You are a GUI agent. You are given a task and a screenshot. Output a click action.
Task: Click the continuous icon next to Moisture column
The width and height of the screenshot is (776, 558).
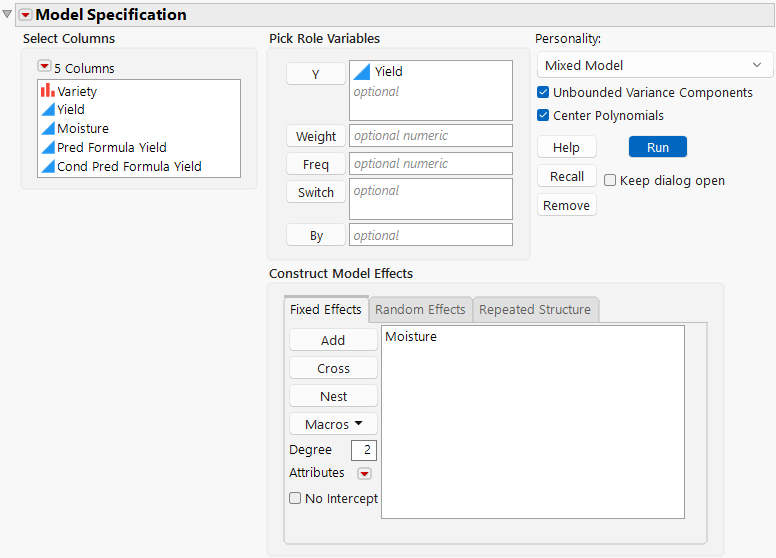point(48,129)
